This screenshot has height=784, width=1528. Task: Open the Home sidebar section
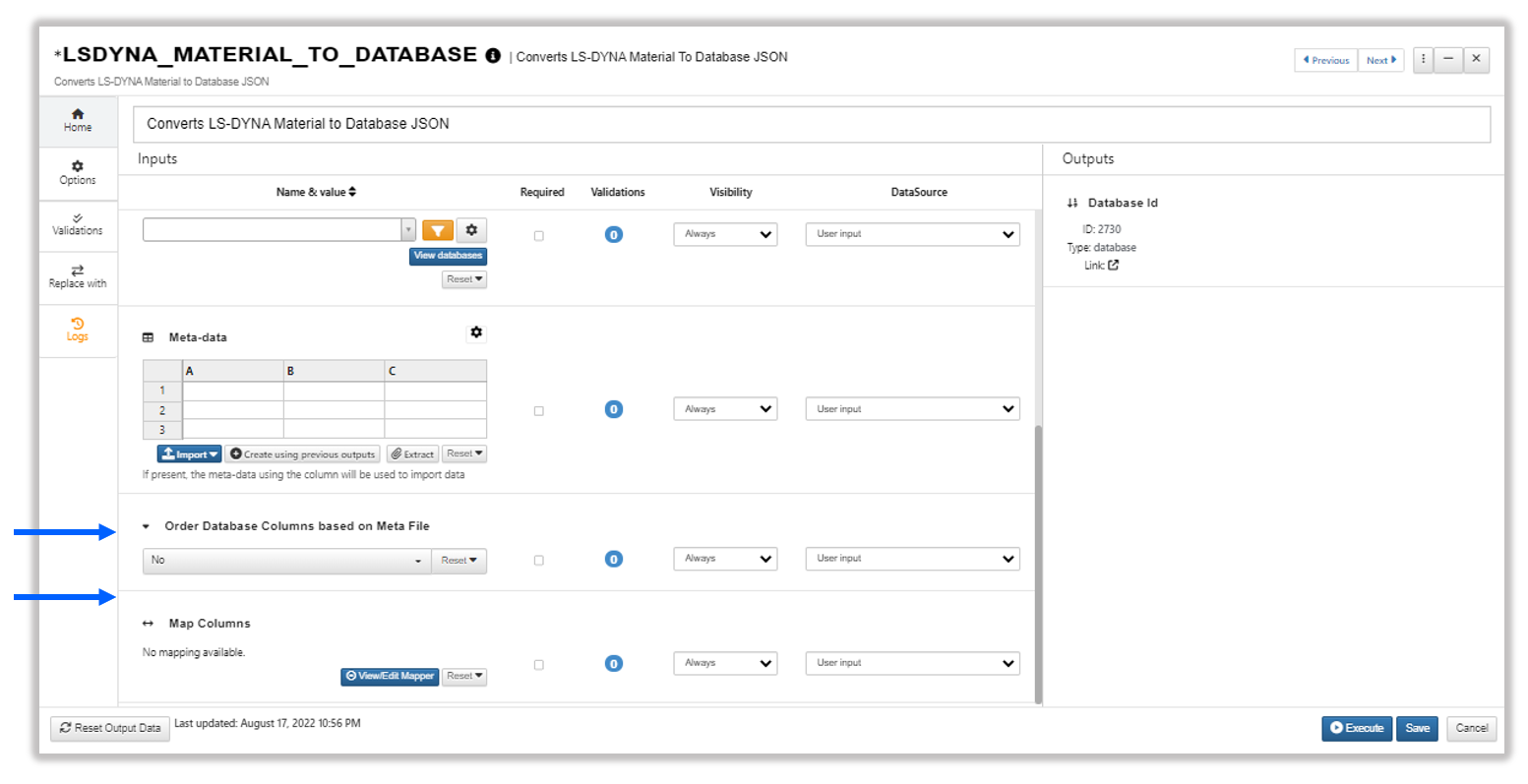click(x=78, y=120)
